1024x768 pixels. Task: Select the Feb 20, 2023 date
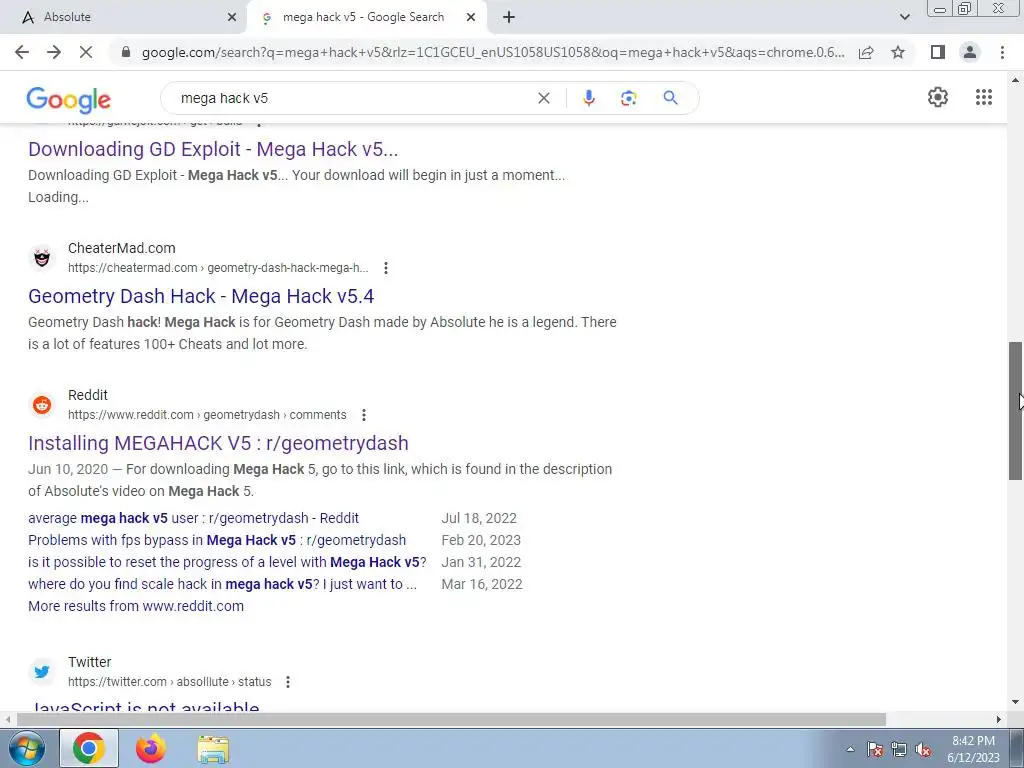coord(481,540)
